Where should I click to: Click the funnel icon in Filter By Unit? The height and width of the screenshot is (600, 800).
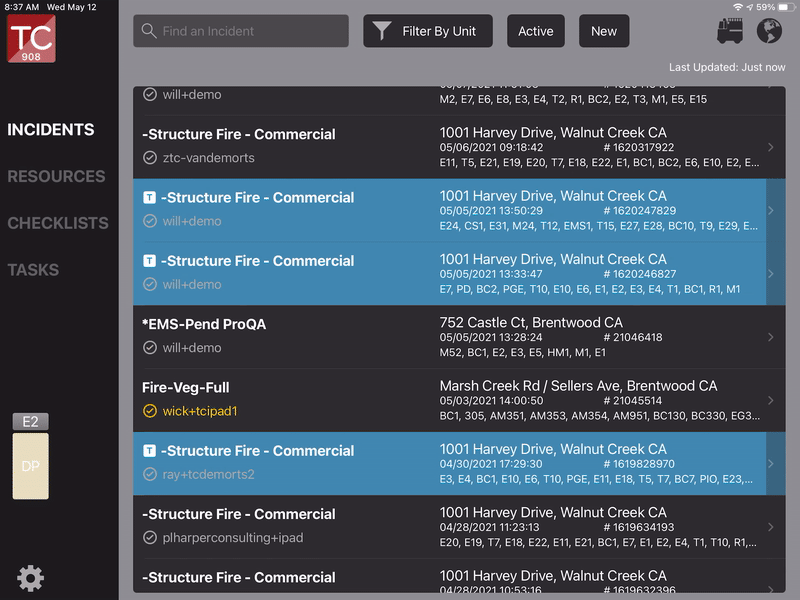click(x=382, y=31)
